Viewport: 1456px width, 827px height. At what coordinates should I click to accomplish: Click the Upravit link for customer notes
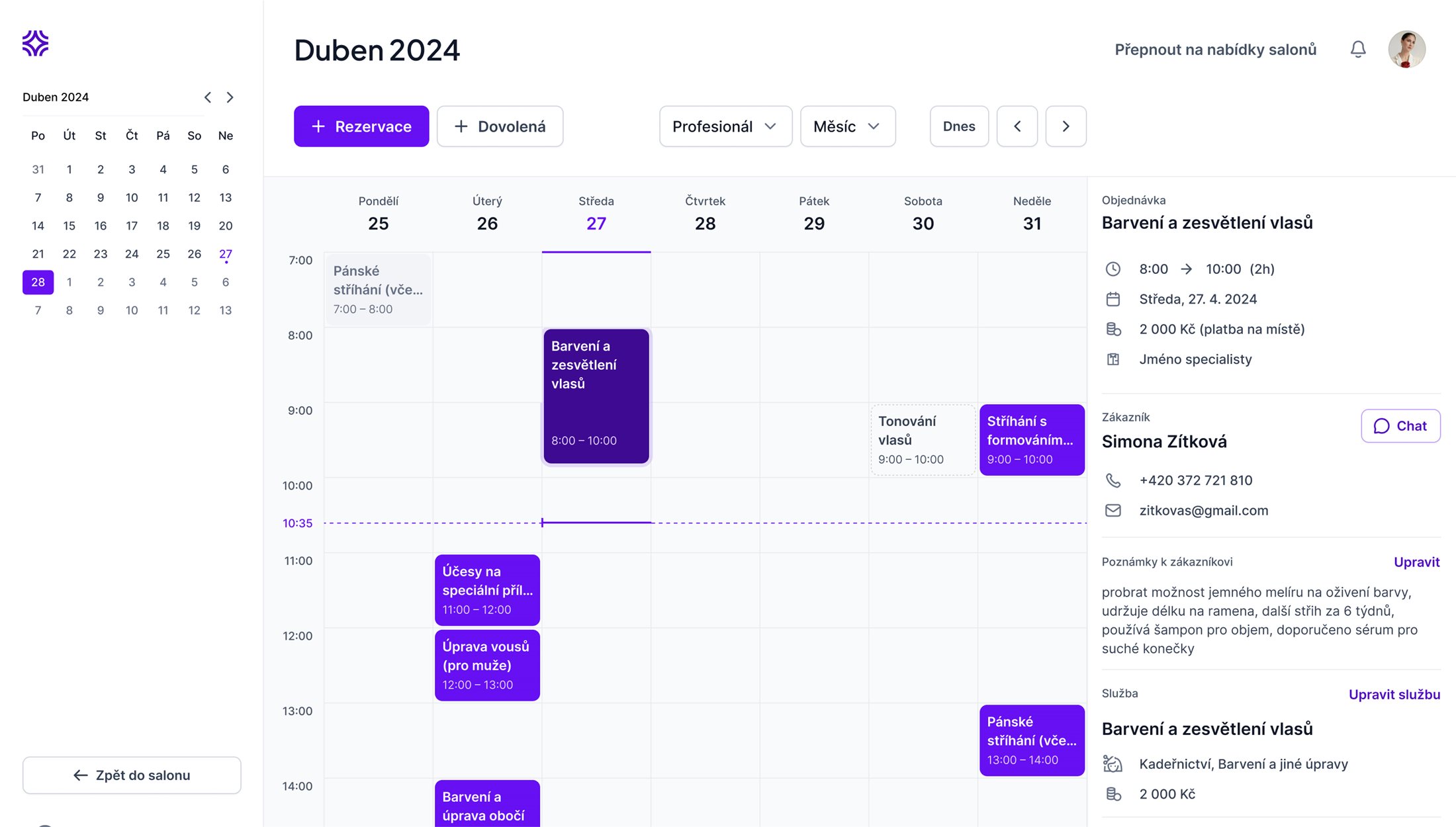coord(1416,562)
